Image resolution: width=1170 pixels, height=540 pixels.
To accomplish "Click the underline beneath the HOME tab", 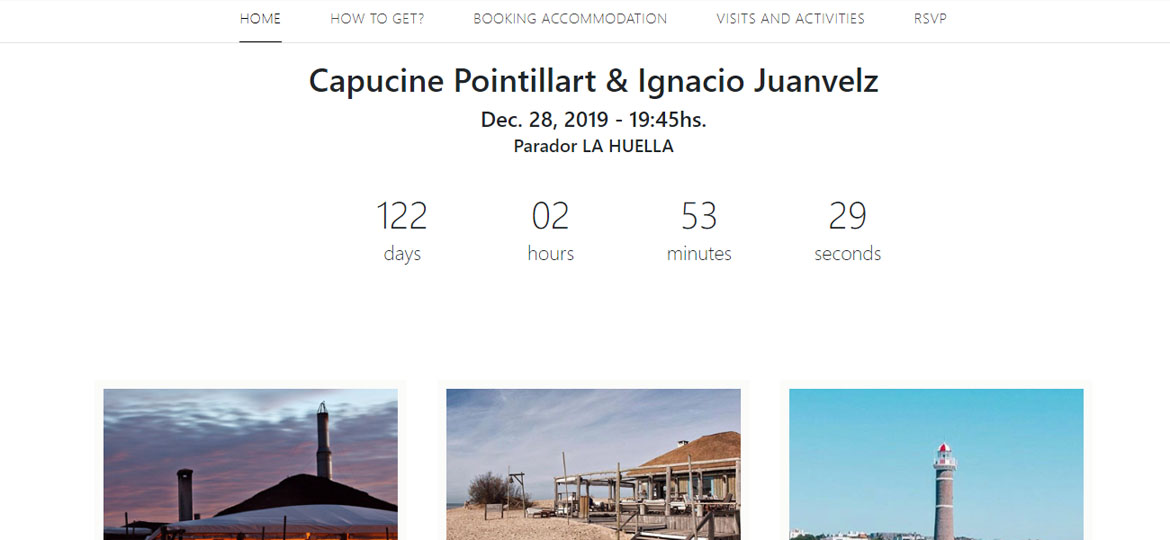I will point(260,41).
